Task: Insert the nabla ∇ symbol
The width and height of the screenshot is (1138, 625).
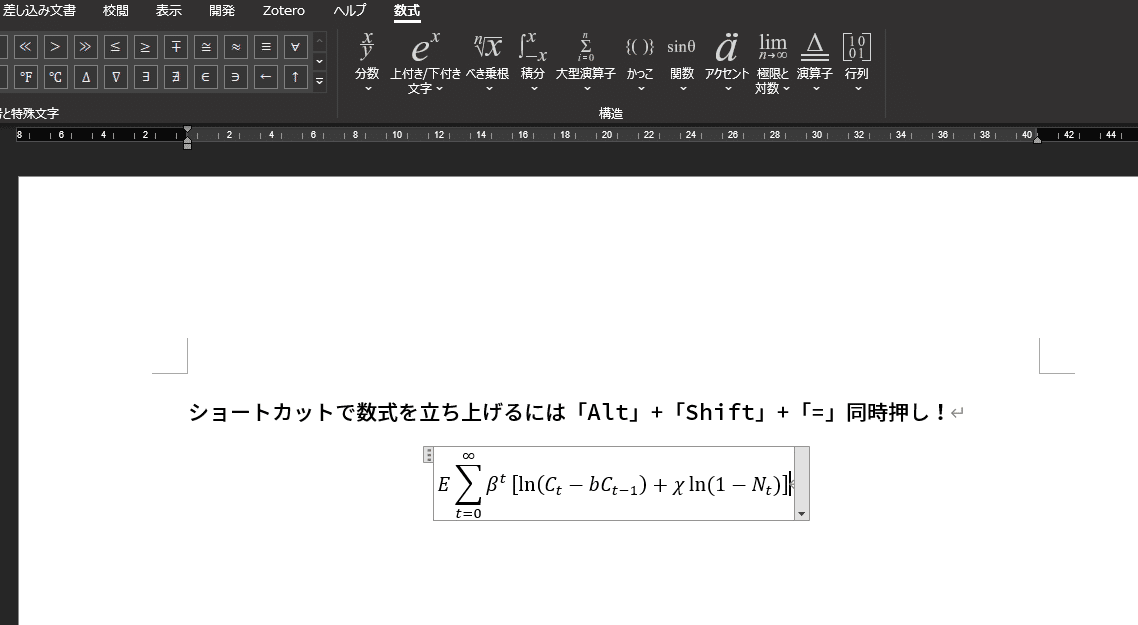Action: click(115, 77)
